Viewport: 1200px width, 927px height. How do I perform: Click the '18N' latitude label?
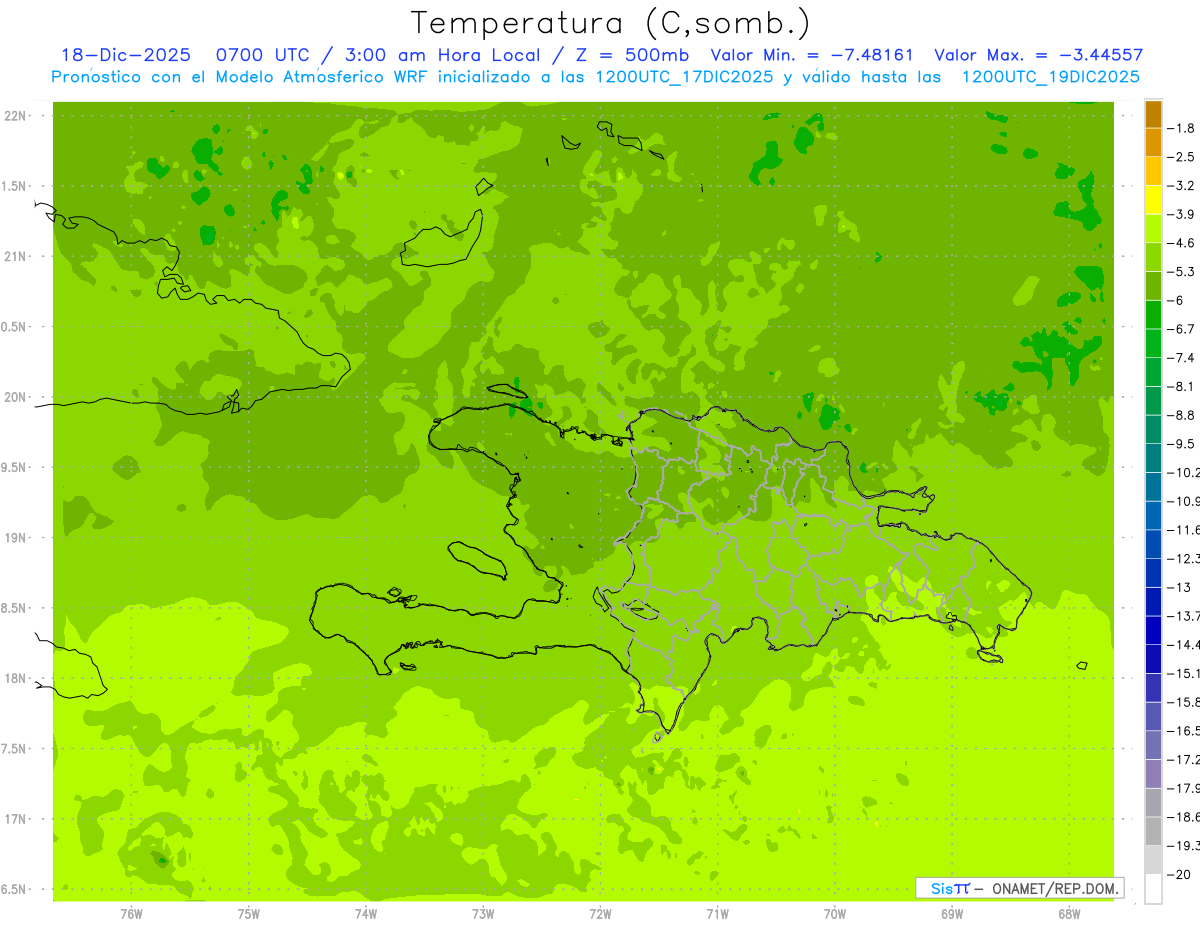[17, 678]
